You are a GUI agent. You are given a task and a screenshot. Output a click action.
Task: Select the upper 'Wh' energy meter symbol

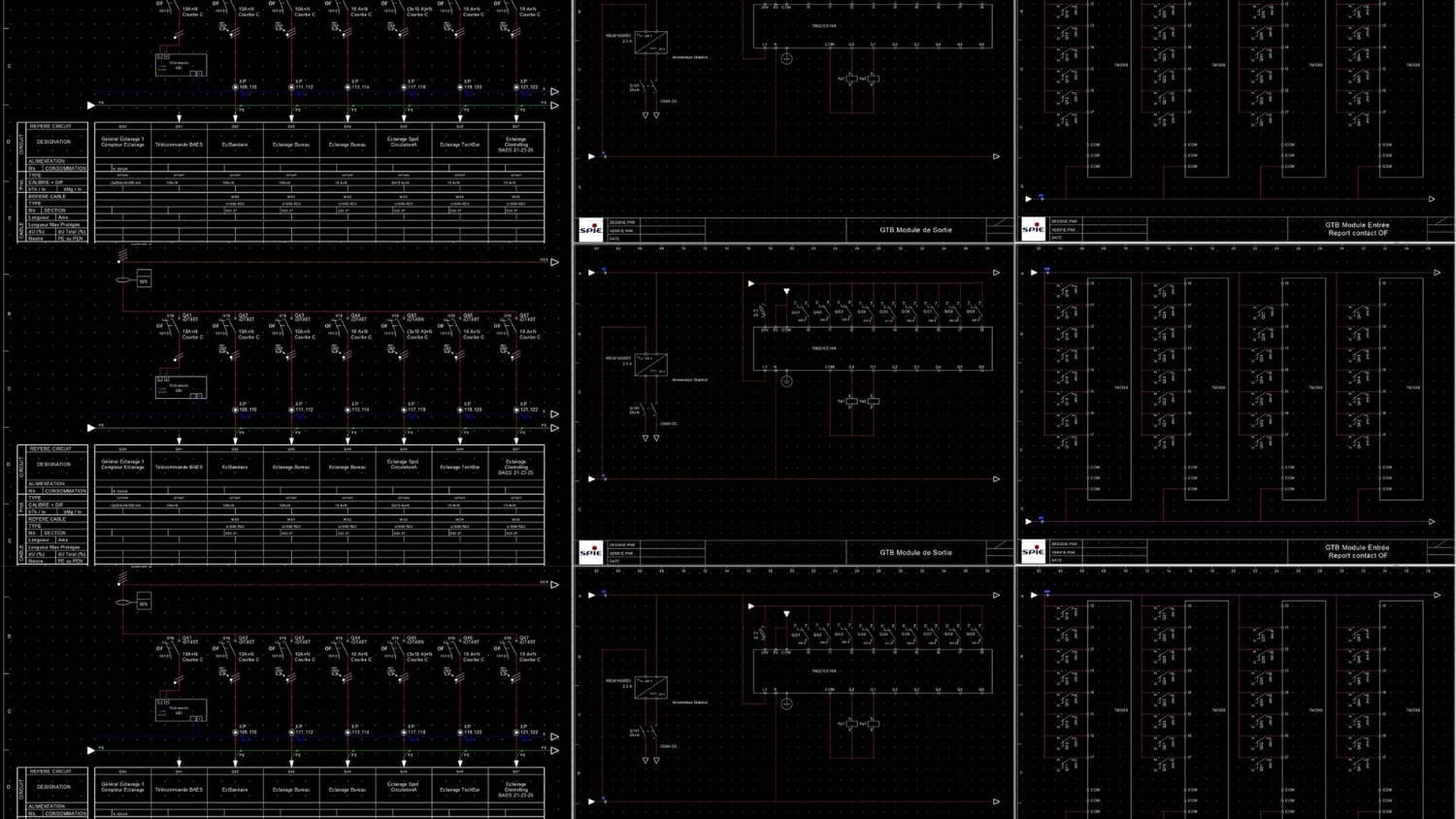click(144, 280)
